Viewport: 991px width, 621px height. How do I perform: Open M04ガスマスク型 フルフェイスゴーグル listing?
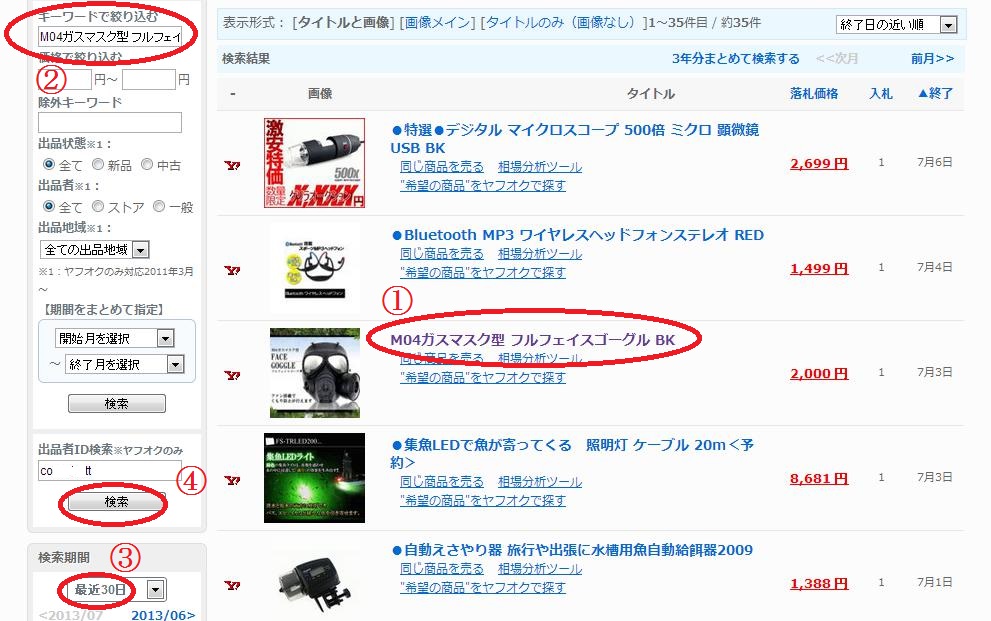pyautogui.click(x=533, y=340)
